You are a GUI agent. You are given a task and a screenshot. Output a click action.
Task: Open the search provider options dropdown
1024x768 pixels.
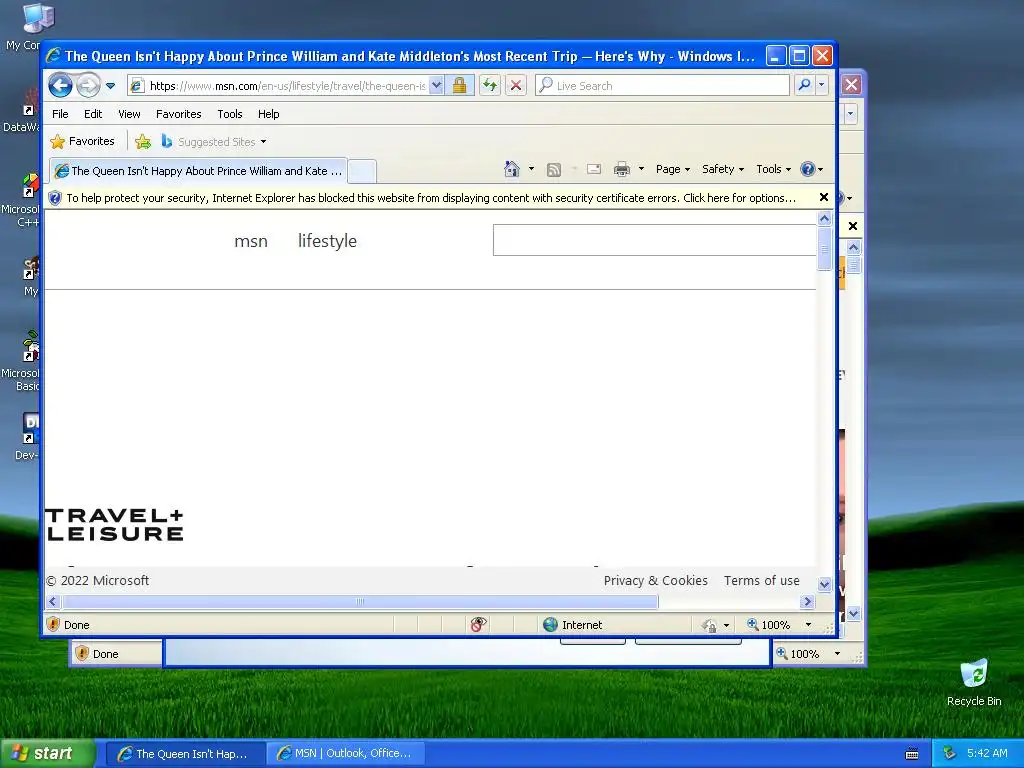click(x=822, y=85)
